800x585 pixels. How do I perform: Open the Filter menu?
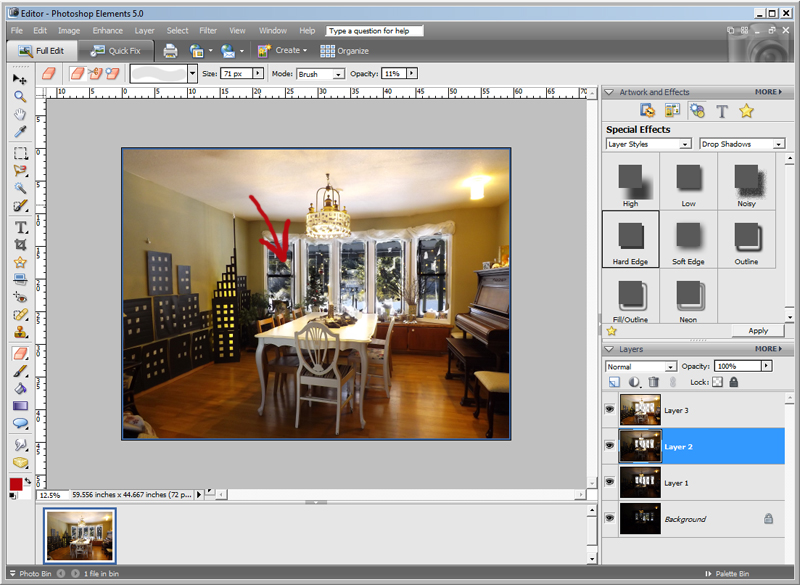pyautogui.click(x=208, y=31)
